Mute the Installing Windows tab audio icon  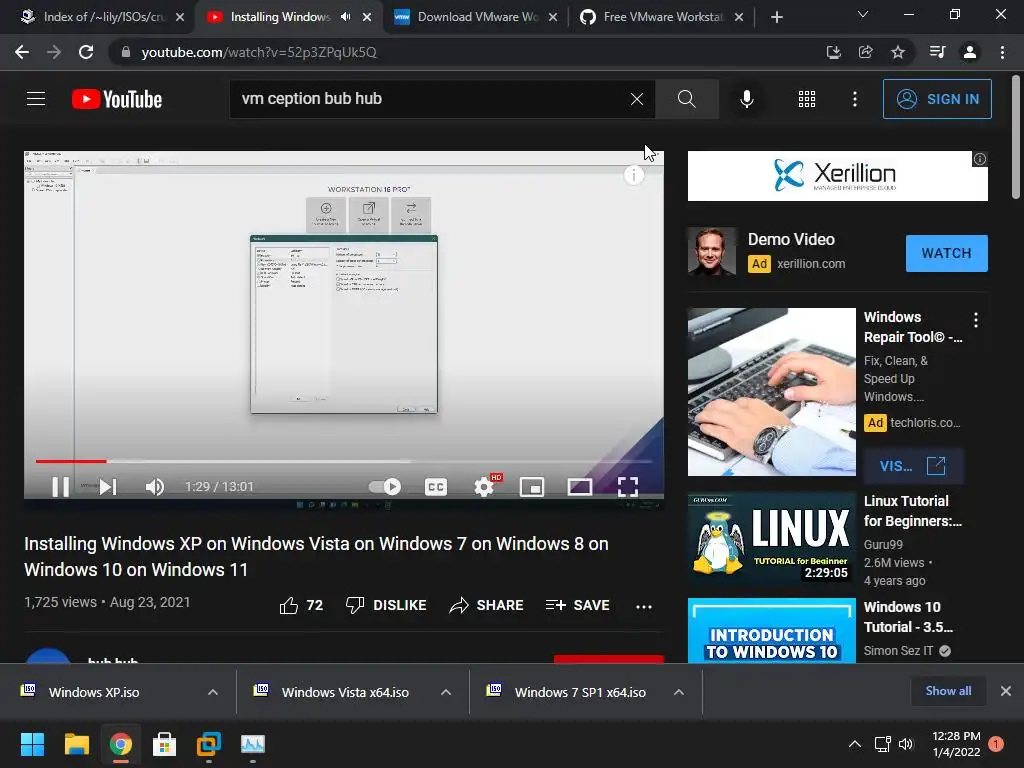click(x=345, y=17)
